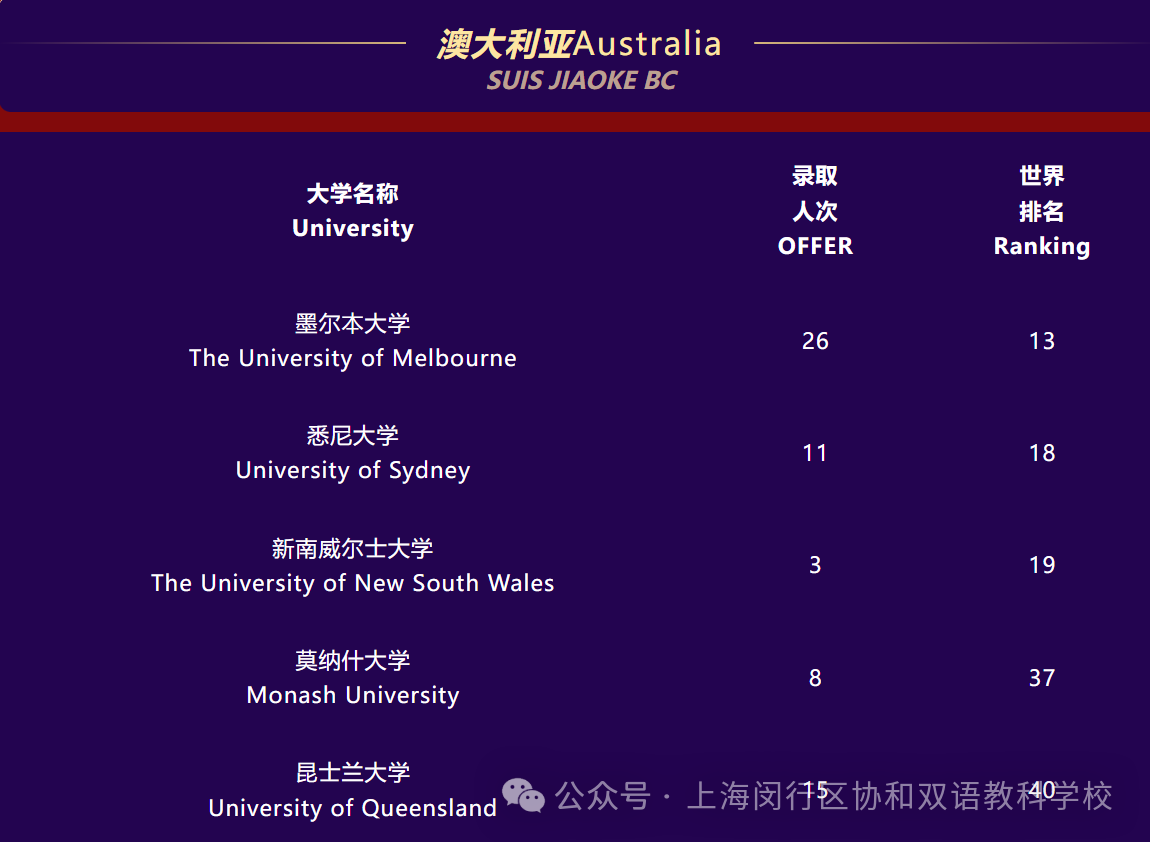Select The University of New South Wales

coord(352,566)
